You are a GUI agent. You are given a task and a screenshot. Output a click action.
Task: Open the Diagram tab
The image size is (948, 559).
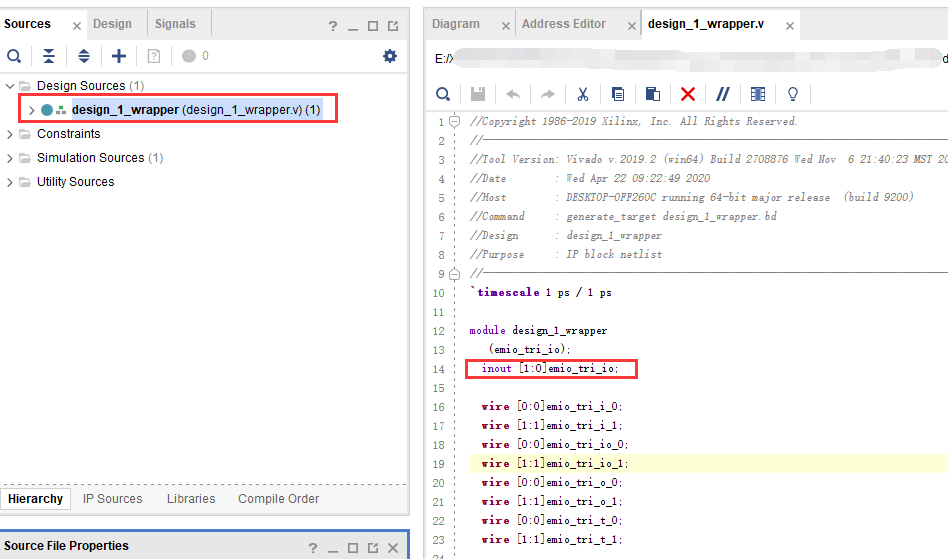pos(456,24)
